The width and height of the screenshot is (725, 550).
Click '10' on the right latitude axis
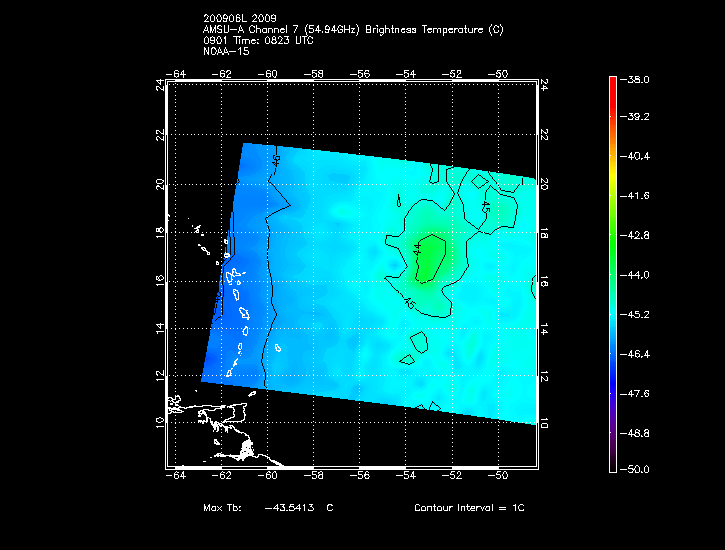coord(544,423)
